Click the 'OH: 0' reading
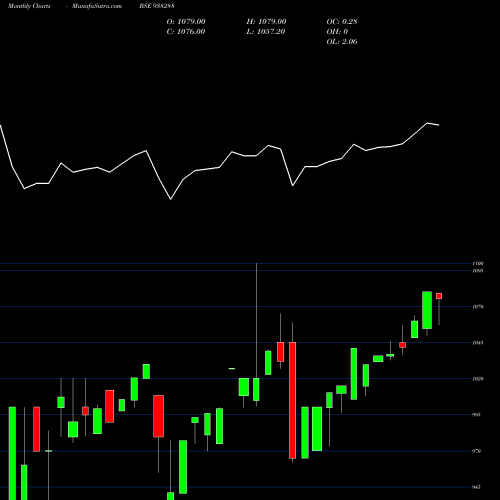The image size is (500, 500). click(337, 31)
